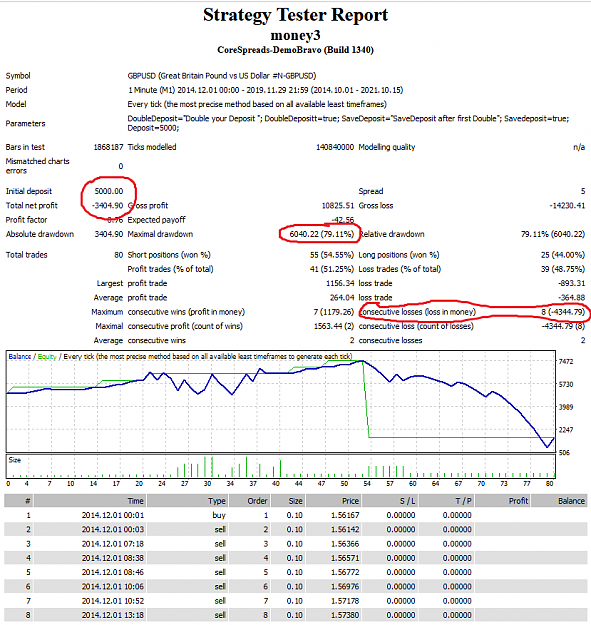Click maximal consecutive profit value 1563.44 (2)
Viewport: 591px width, 625px height.
(x=334, y=326)
